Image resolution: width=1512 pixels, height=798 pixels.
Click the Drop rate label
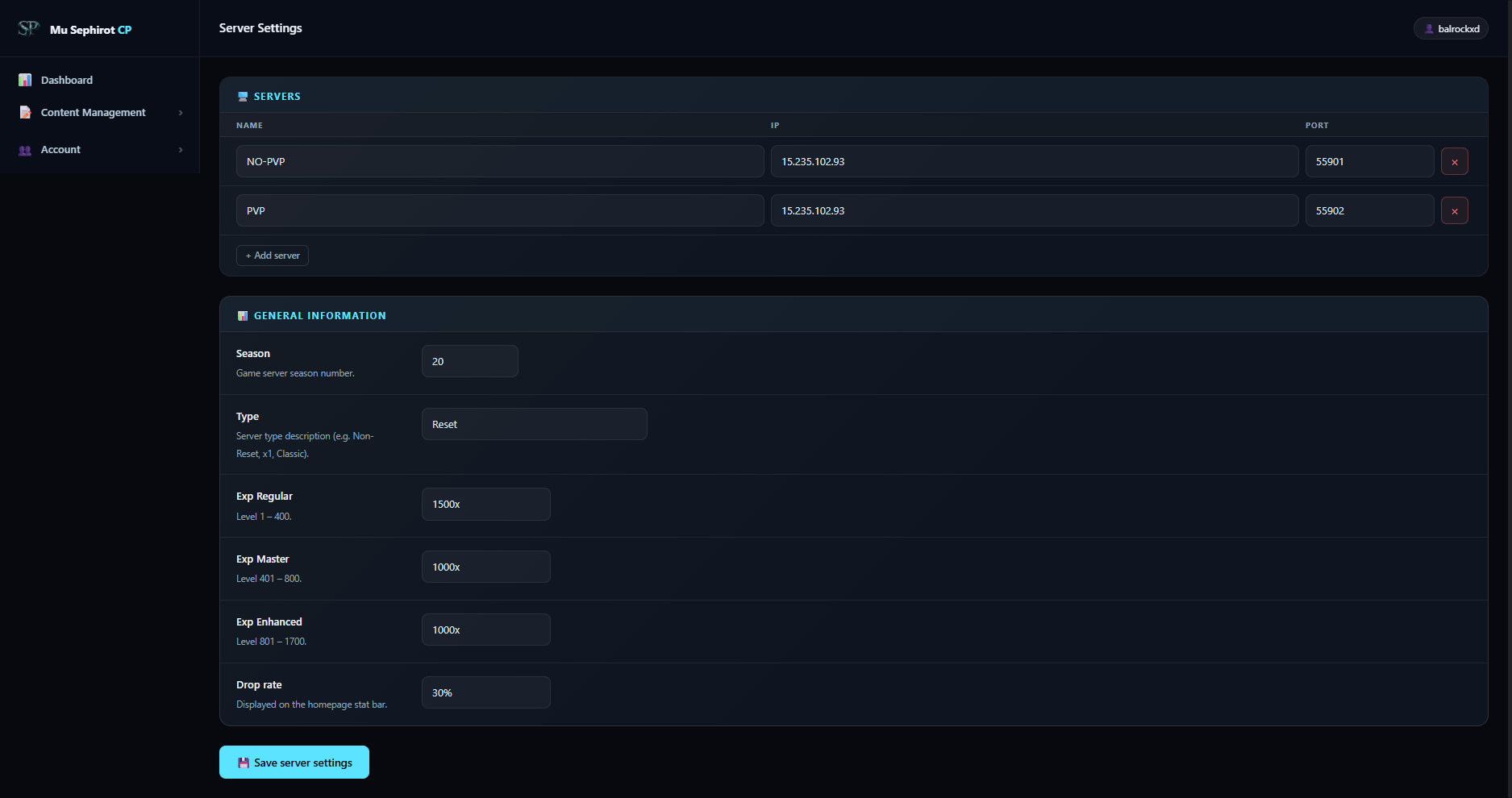pyautogui.click(x=259, y=685)
